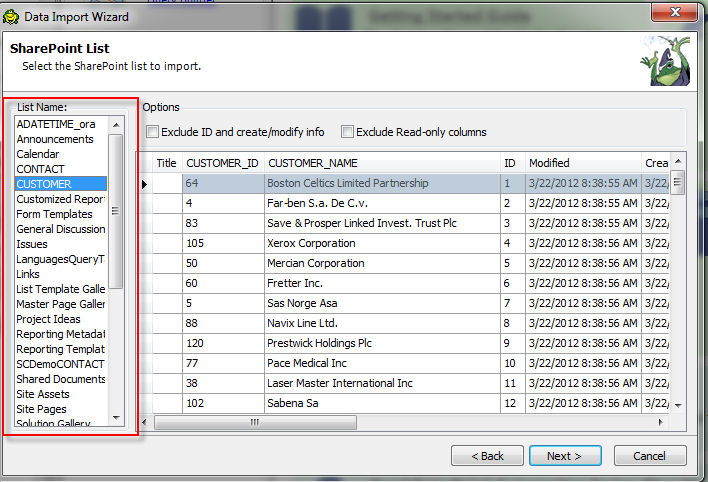This screenshot has width=708, height=482.
Task: Click the Modified column header
Action: (x=583, y=163)
